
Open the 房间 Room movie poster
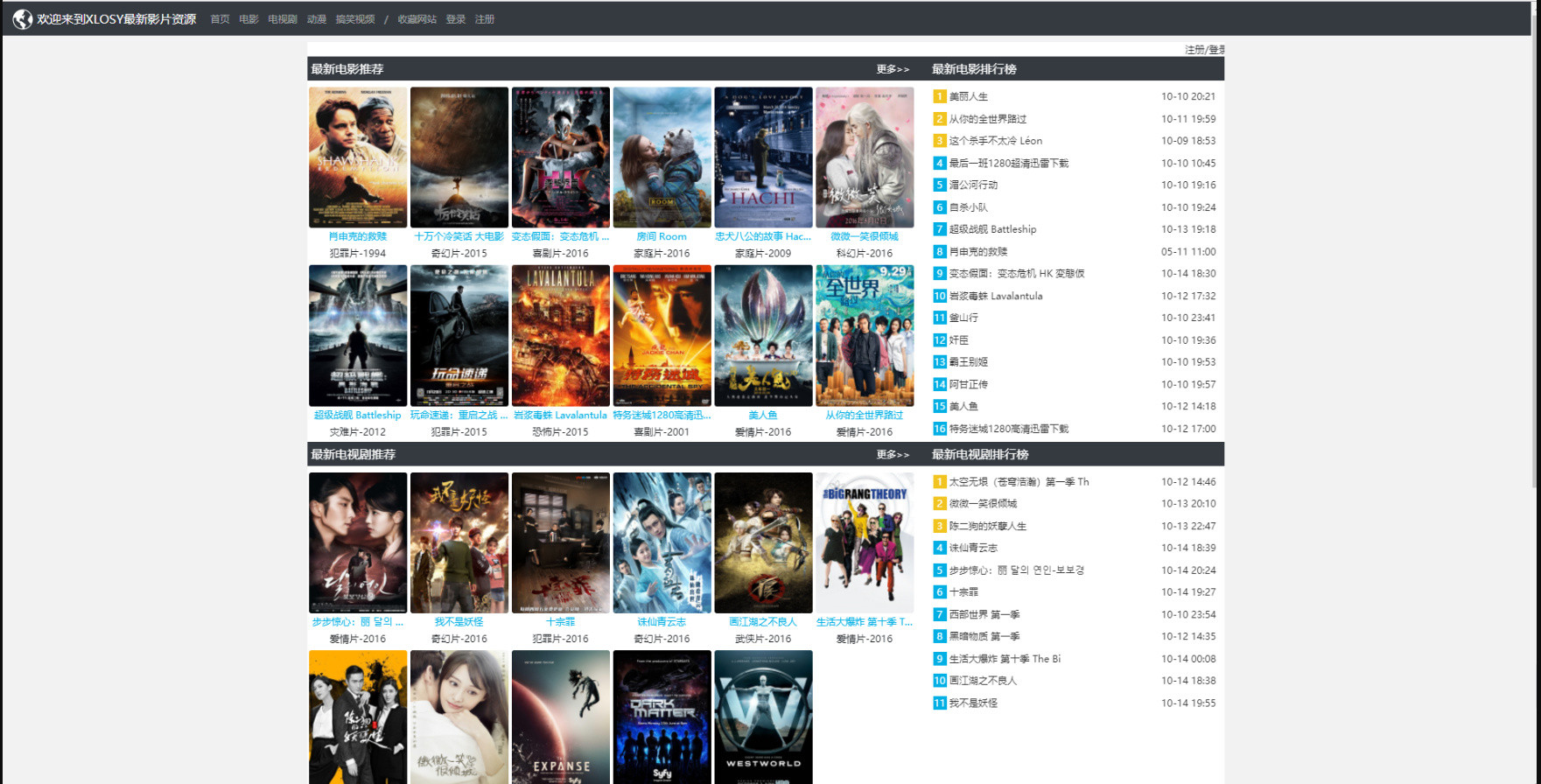pyautogui.click(x=662, y=157)
